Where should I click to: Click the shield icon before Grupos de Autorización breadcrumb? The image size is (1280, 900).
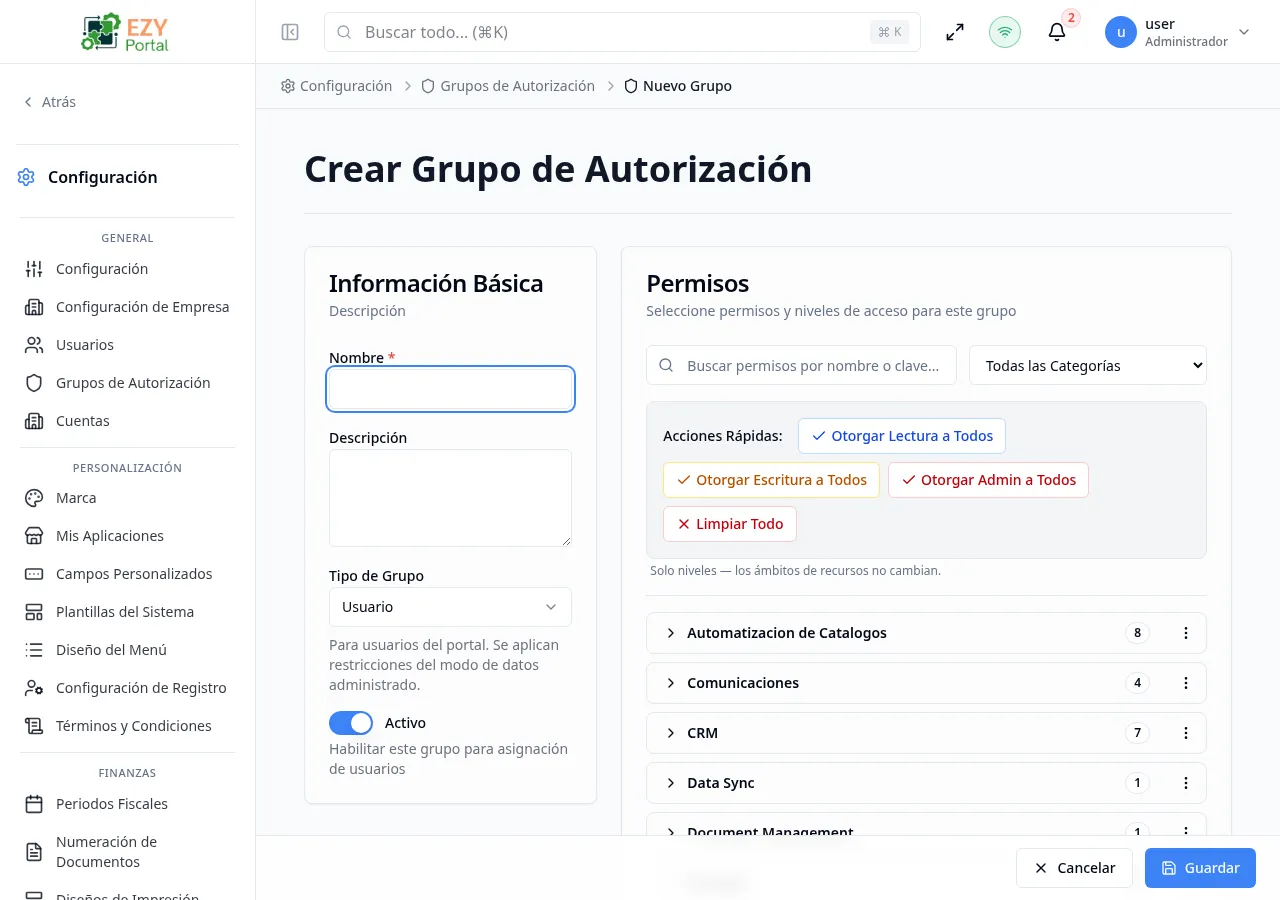pos(428,86)
